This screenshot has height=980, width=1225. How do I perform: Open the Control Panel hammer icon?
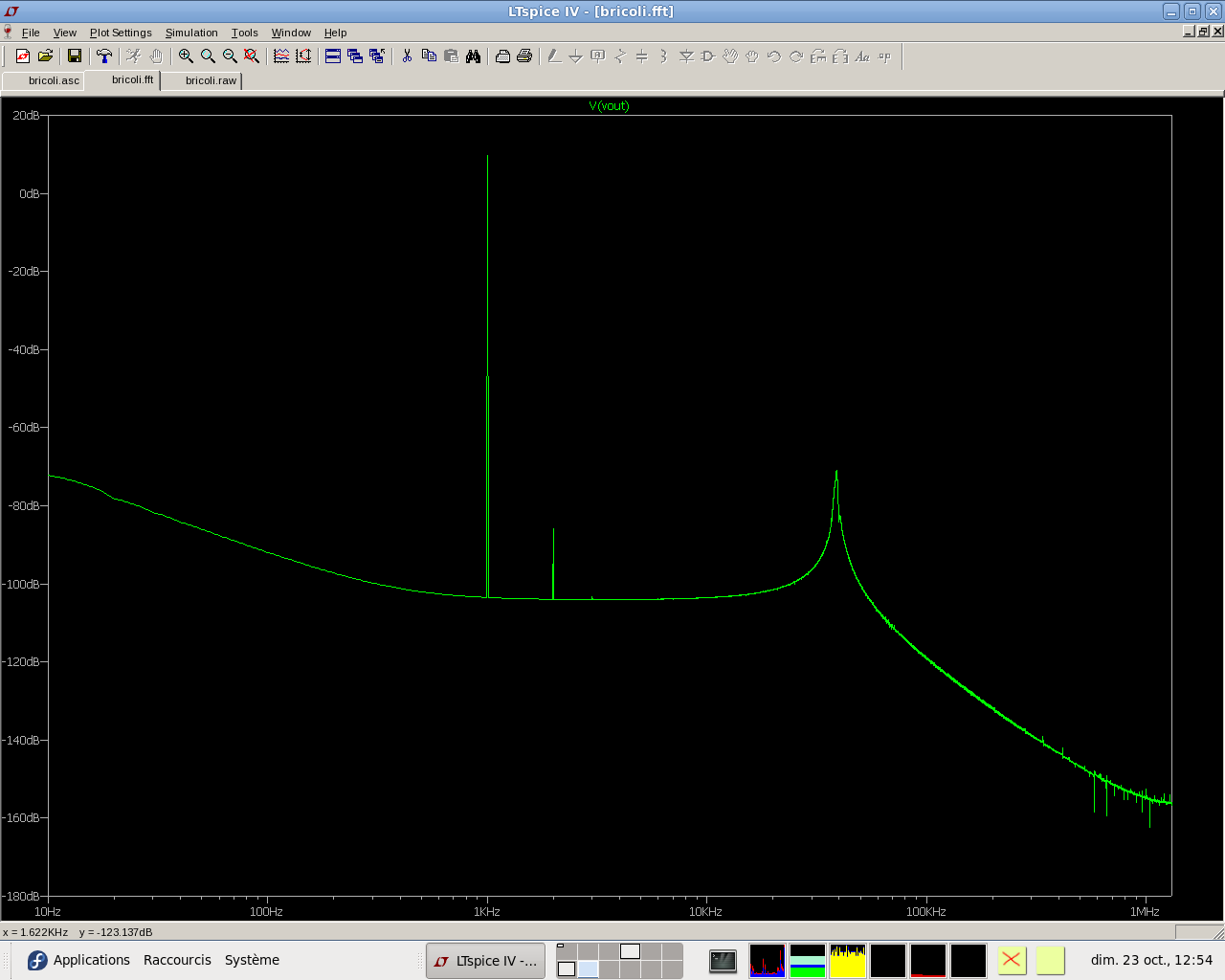pos(104,56)
